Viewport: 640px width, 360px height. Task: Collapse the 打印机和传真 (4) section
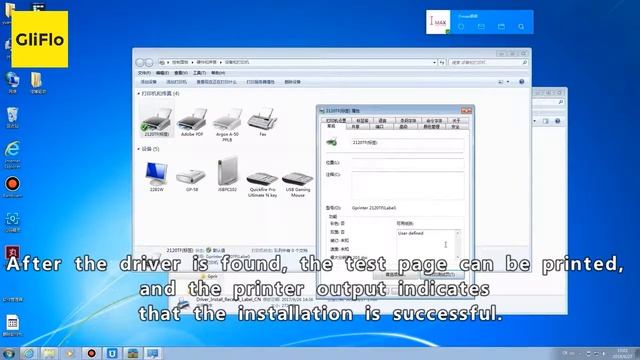138,94
